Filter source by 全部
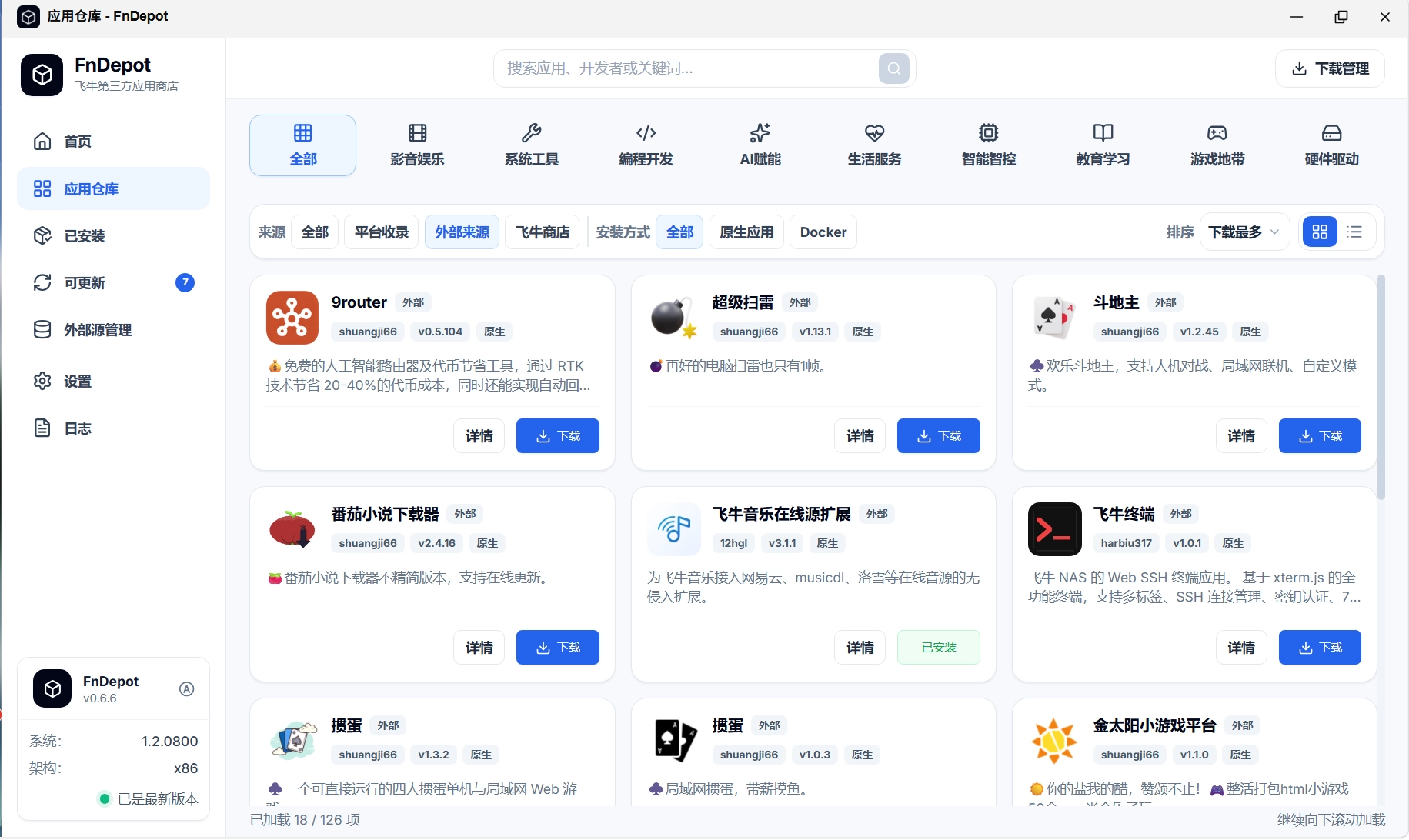 (315, 232)
